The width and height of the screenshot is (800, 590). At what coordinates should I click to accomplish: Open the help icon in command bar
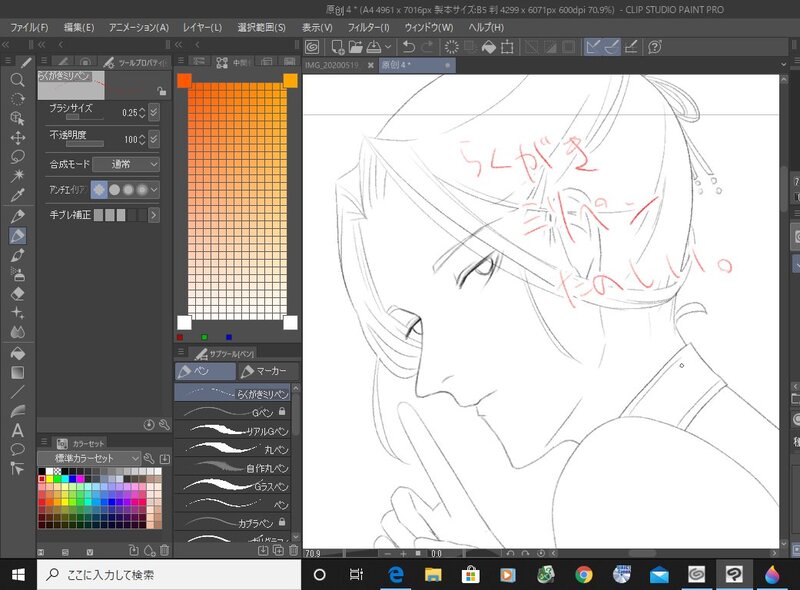[x=655, y=47]
